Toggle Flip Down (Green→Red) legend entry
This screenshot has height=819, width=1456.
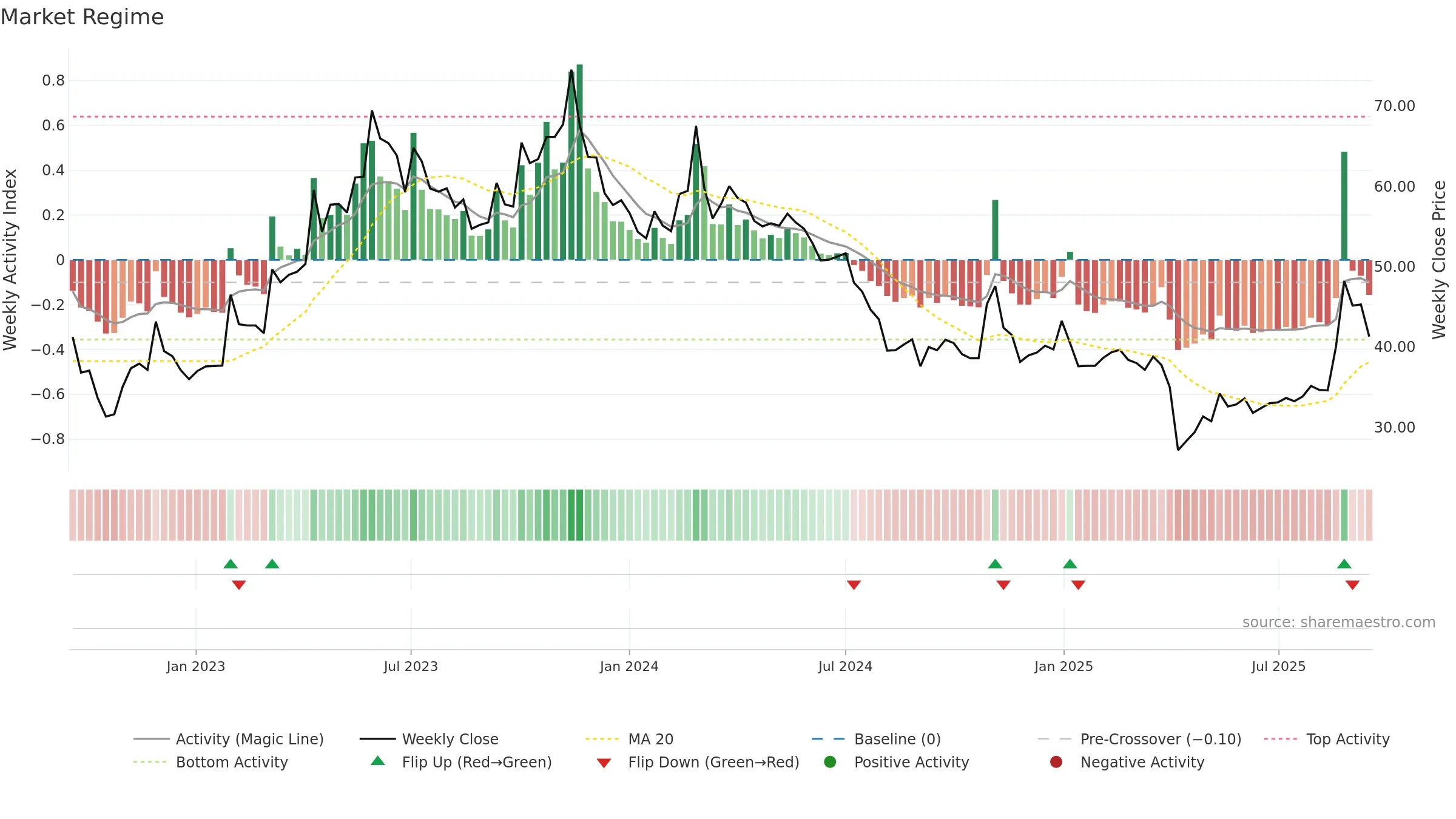[x=698, y=762]
